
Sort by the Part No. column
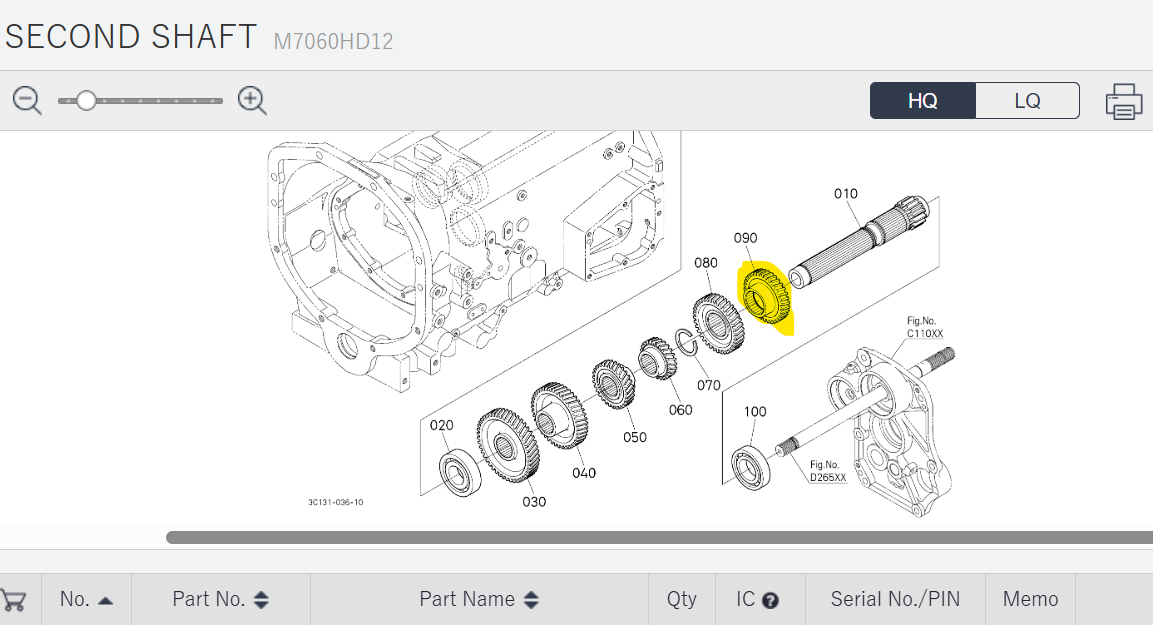coord(220,599)
